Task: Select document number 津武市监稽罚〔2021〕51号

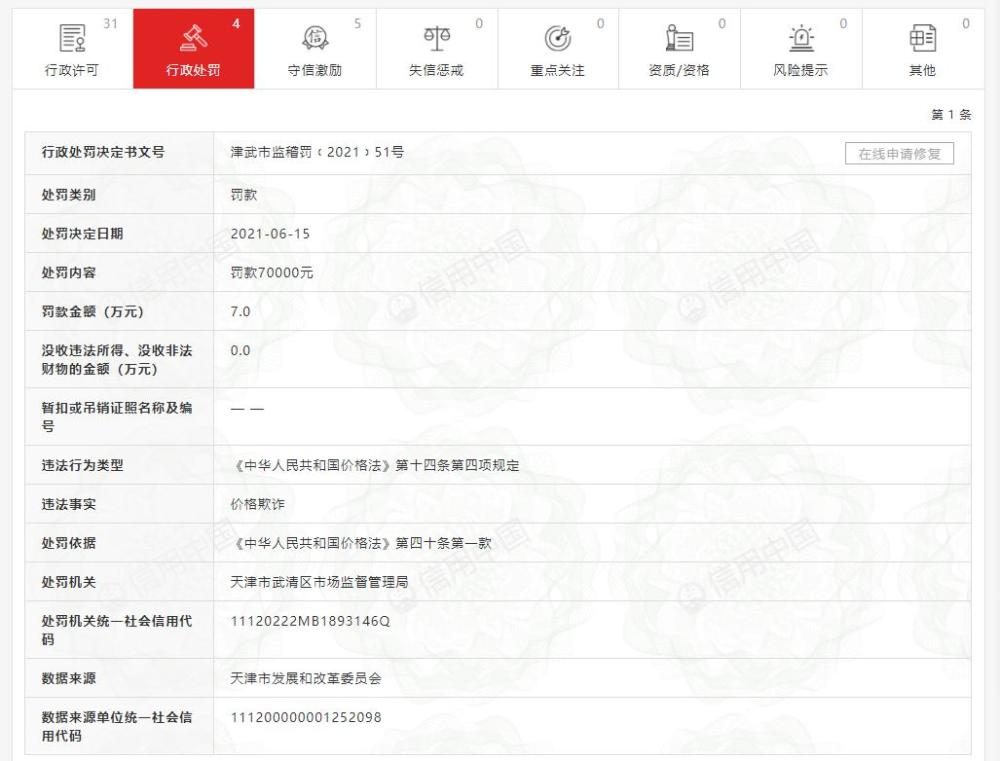Action: click(x=317, y=152)
